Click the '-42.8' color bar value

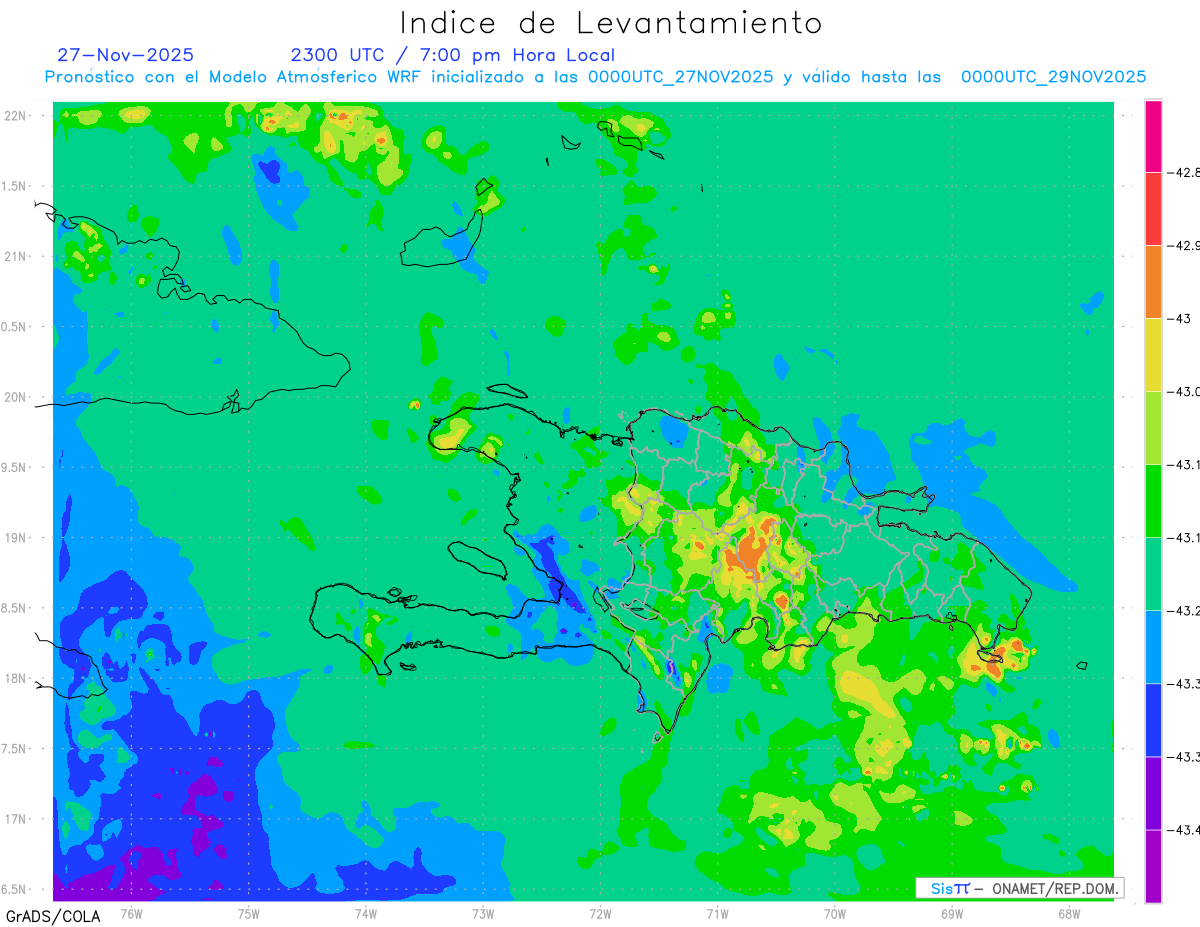tap(1185, 173)
